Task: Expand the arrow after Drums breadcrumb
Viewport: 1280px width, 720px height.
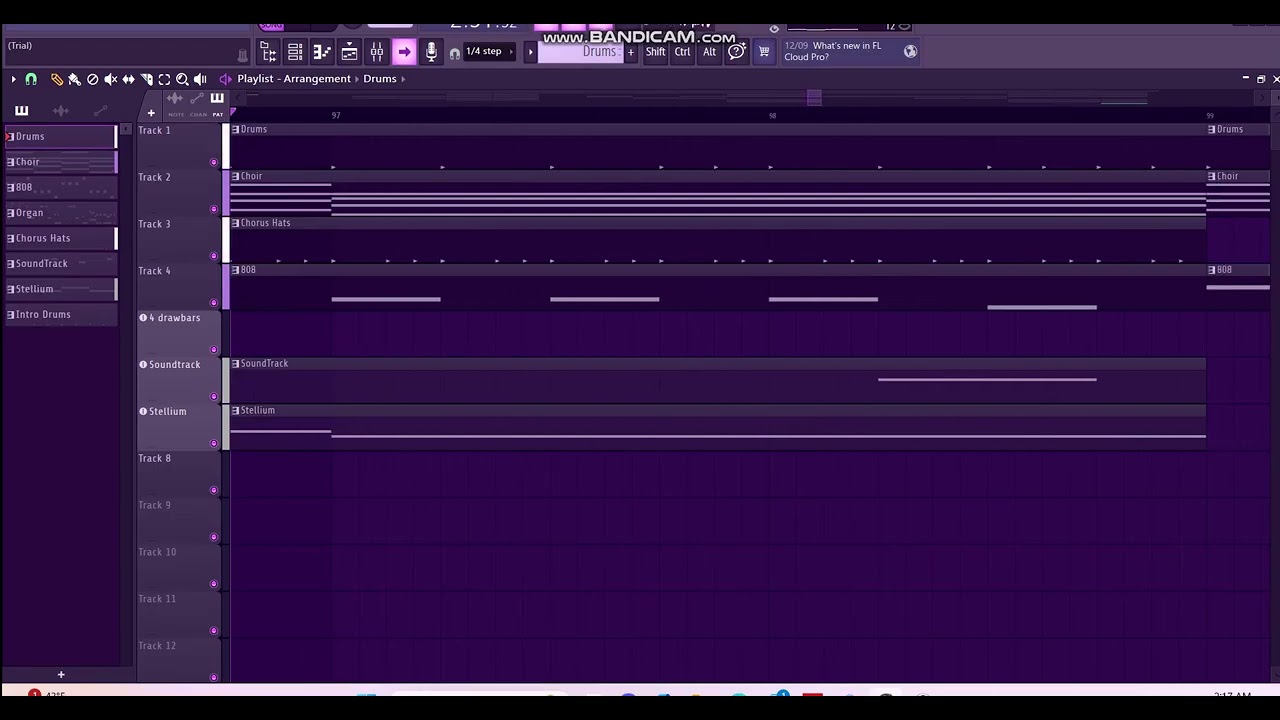Action: [403, 79]
